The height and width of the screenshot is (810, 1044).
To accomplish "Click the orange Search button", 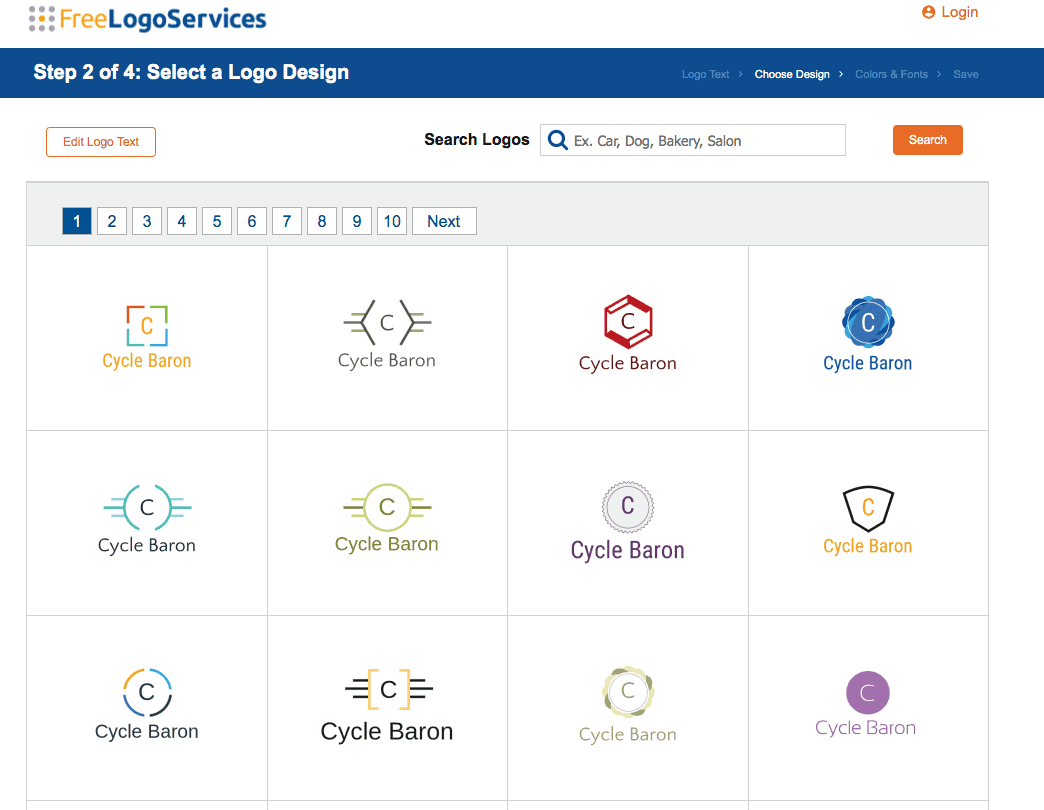I will click(x=927, y=140).
